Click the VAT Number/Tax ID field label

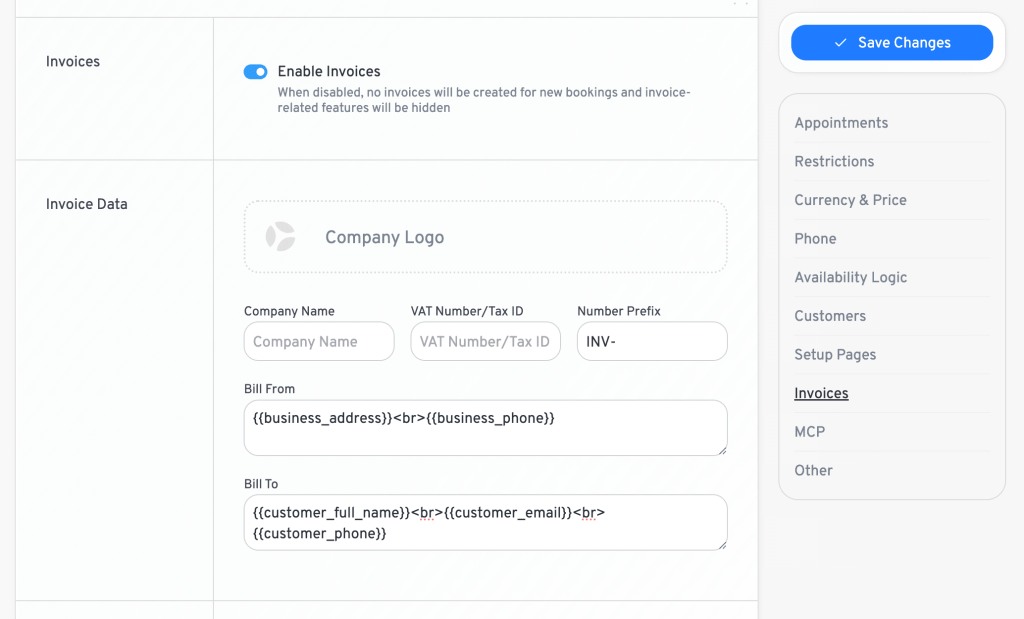467,311
